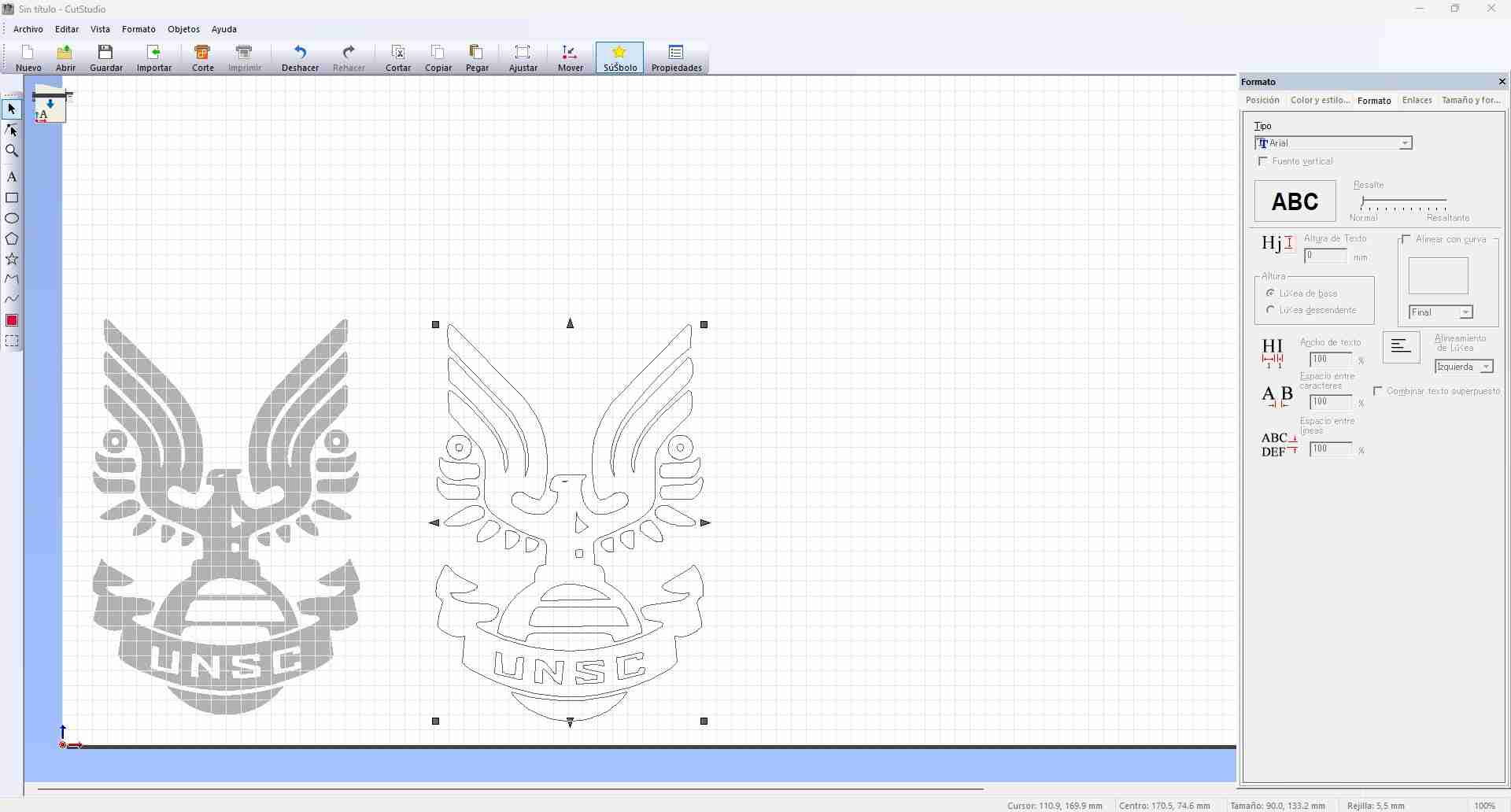Open the Archivo menu
This screenshot has height=812, width=1511.
pos(28,29)
